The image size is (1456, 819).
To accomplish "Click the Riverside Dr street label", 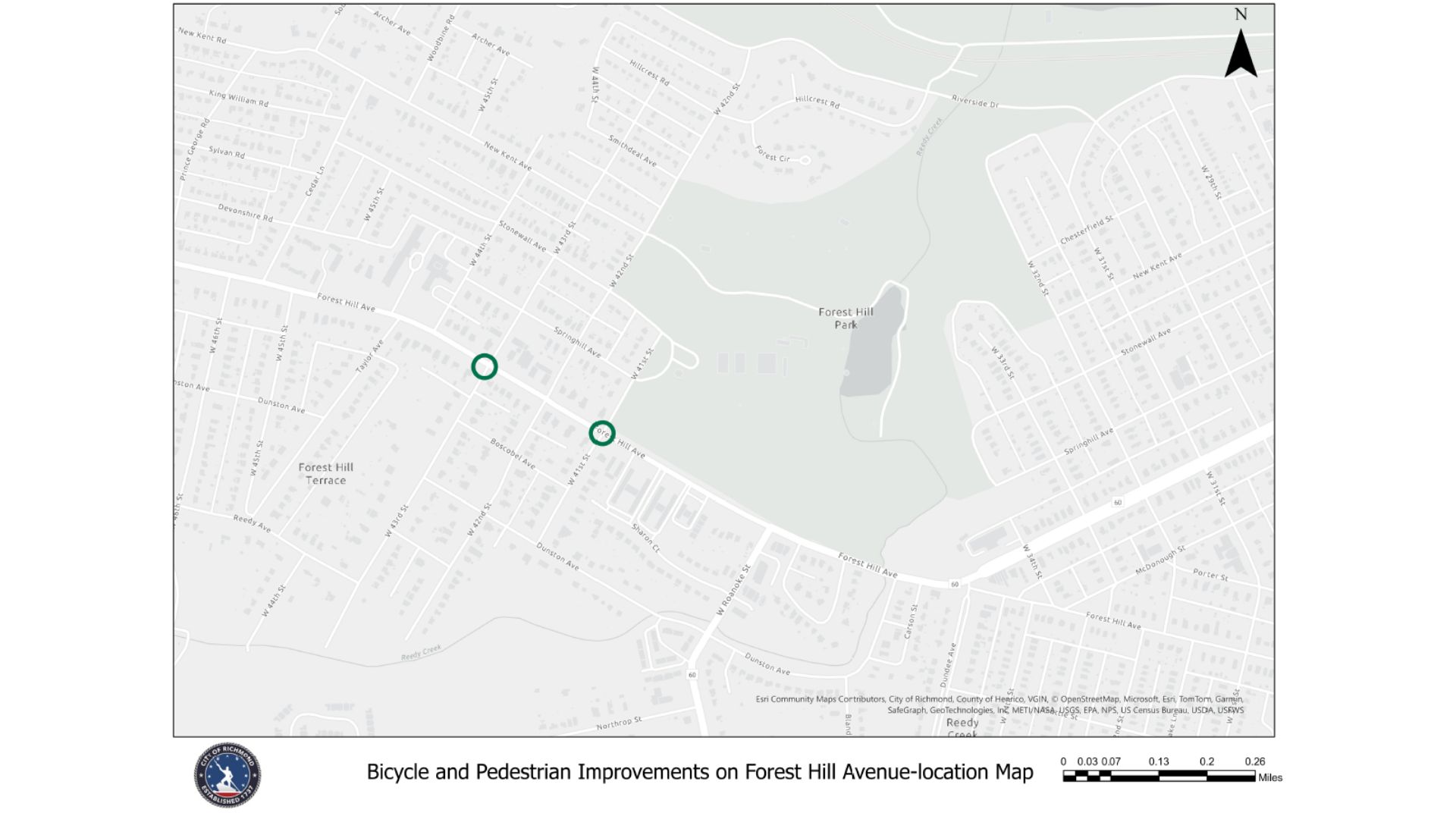I will pos(975,102).
